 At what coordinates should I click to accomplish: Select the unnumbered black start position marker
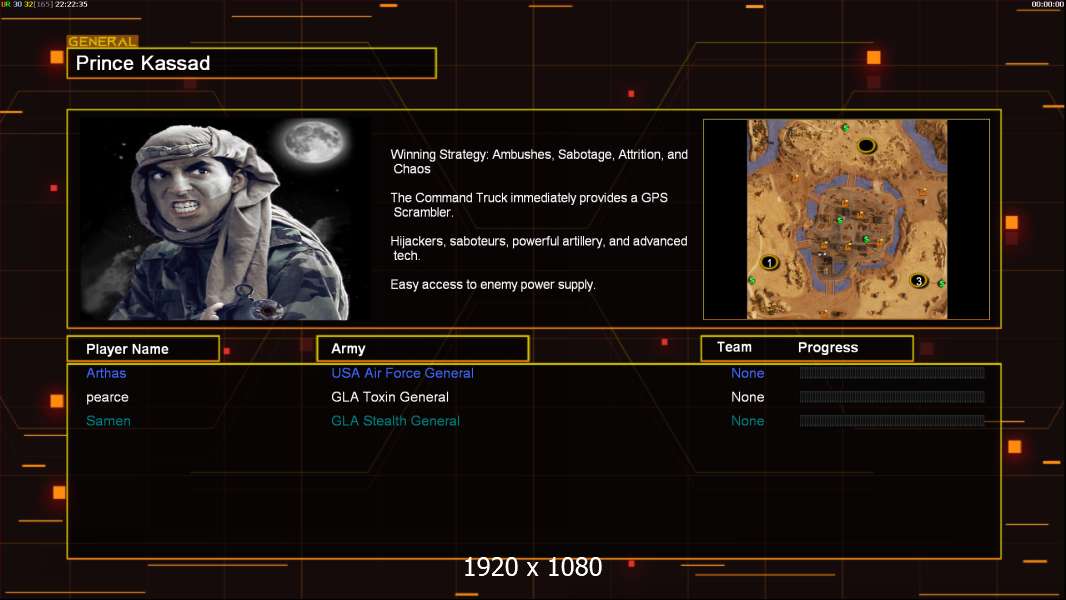(866, 145)
